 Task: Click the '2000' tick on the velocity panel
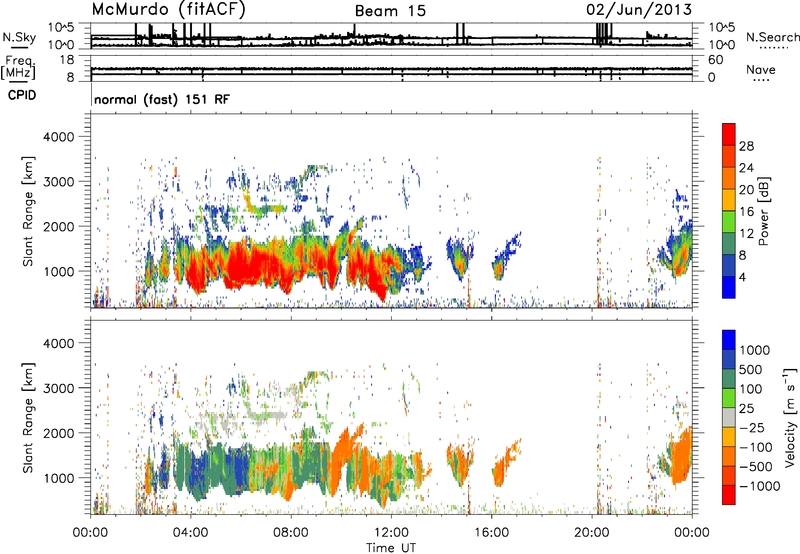point(59,433)
